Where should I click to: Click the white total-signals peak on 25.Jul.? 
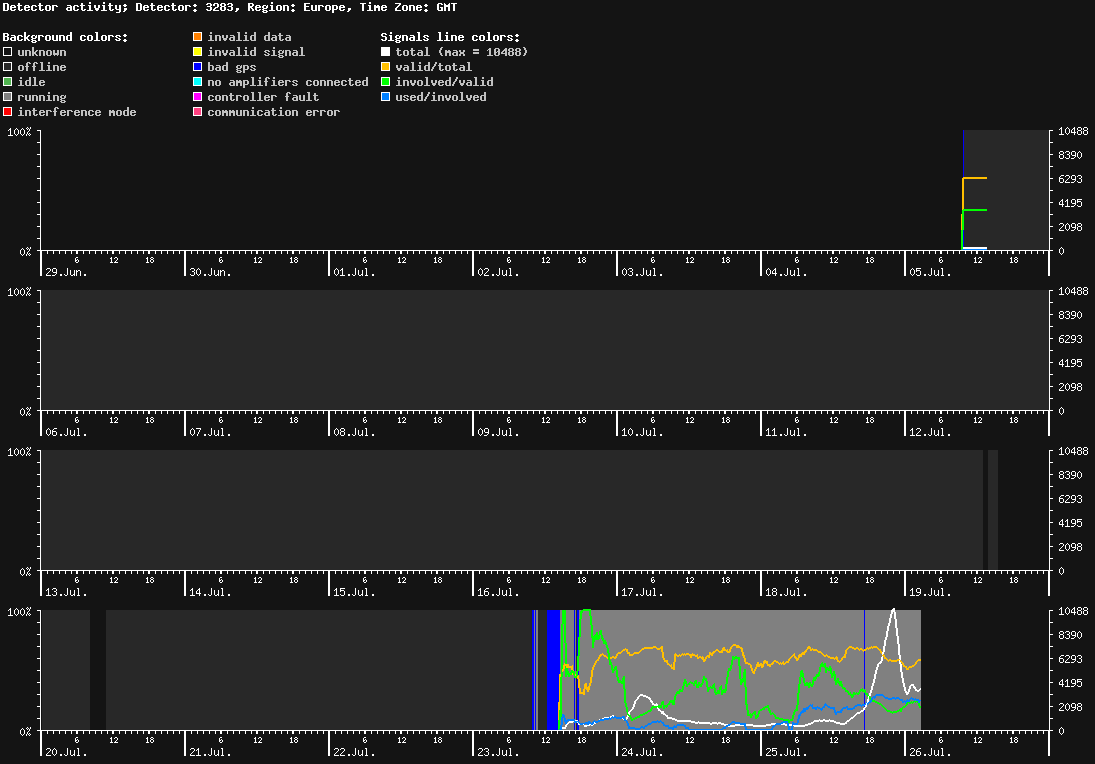coord(893,612)
